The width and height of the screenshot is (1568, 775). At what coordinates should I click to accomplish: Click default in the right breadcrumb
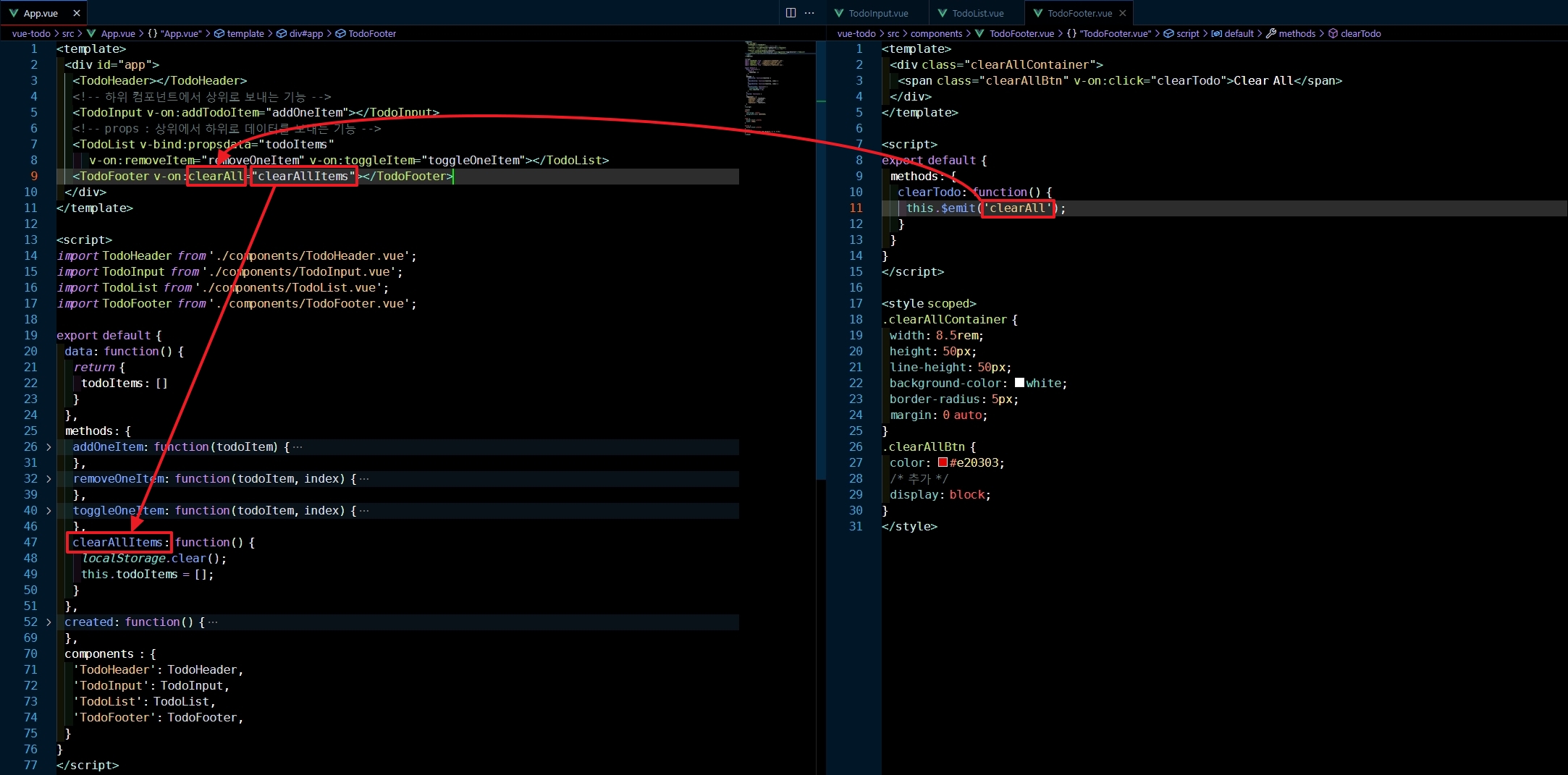pos(1239,33)
